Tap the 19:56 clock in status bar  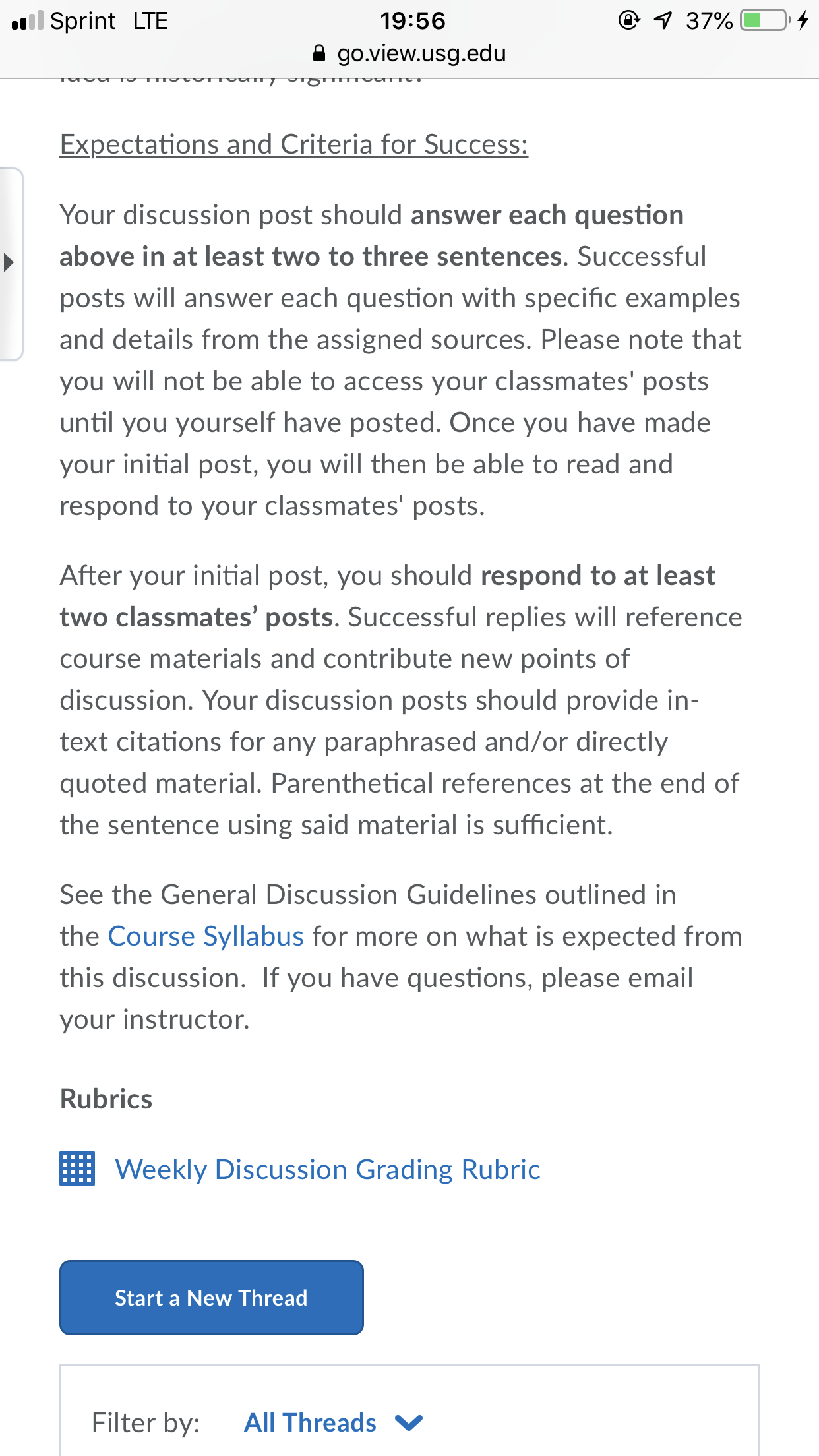tap(413, 21)
